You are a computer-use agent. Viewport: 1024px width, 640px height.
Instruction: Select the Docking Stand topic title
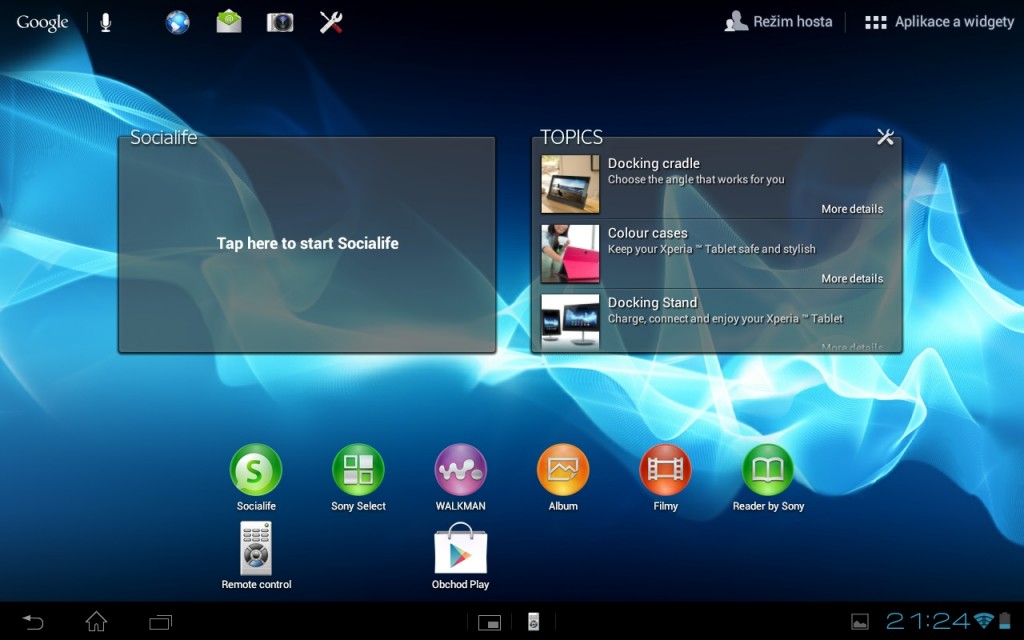coord(652,302)
